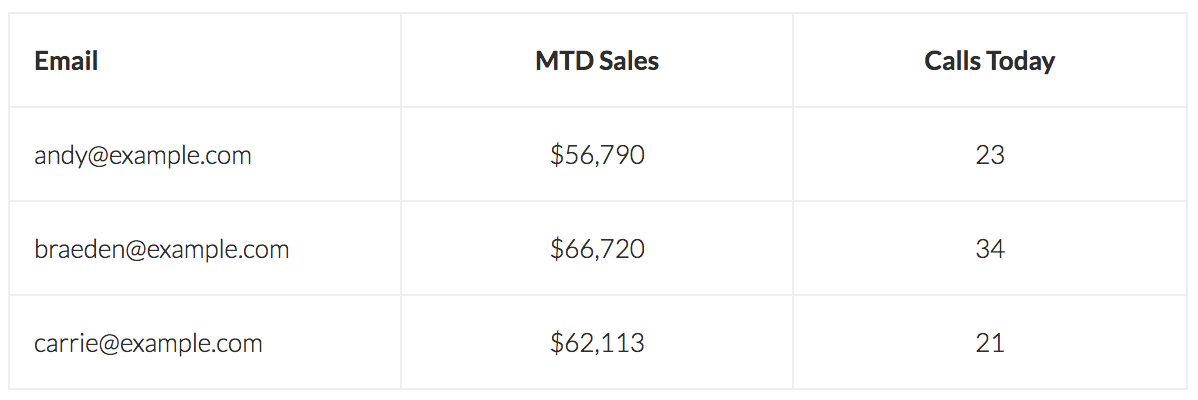Click the word Email in header

point(66,60)
